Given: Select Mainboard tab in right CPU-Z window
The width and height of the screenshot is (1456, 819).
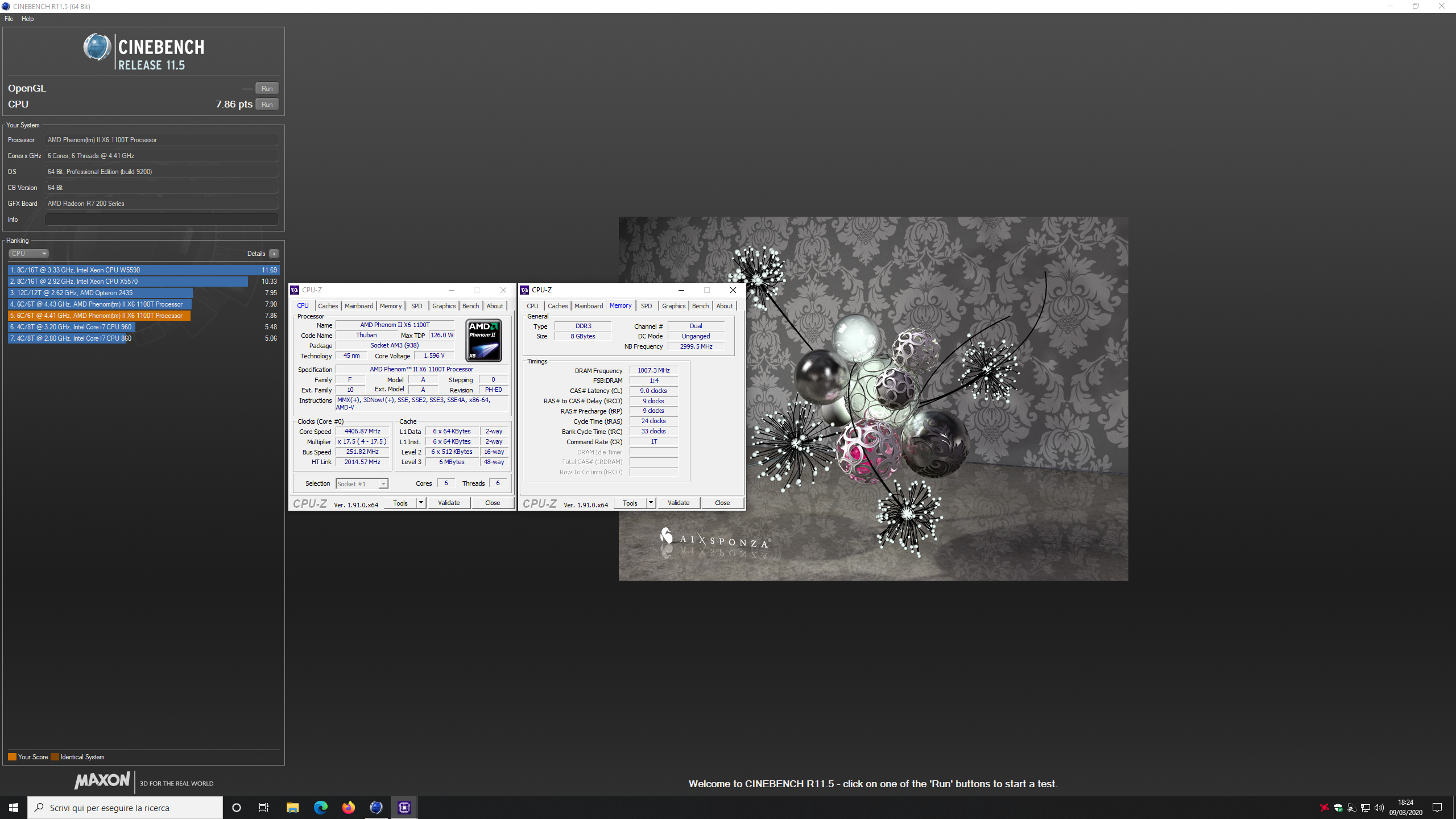Looking at the screenshot, I should coord(589,306).
